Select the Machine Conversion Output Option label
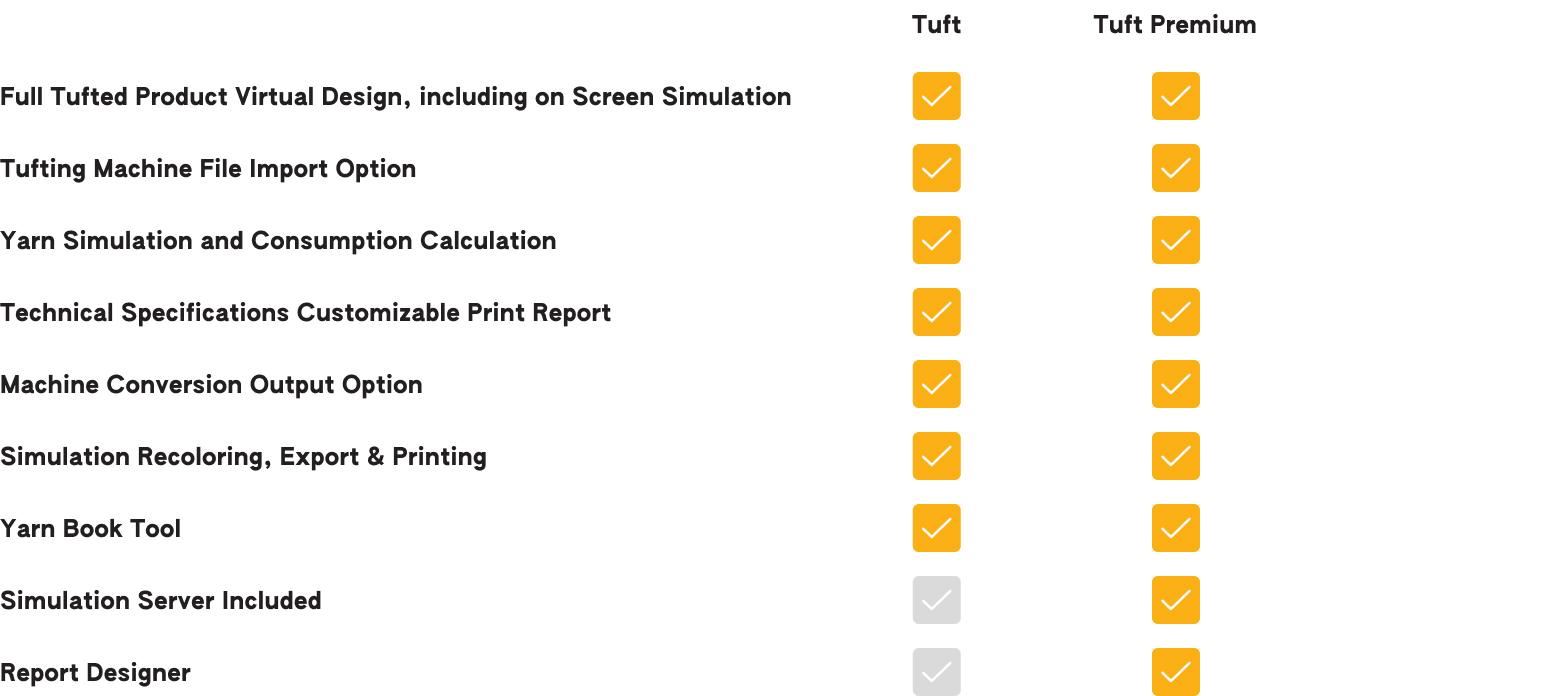Viewport: 1560px width, 696px height. [x=211, y=385]
